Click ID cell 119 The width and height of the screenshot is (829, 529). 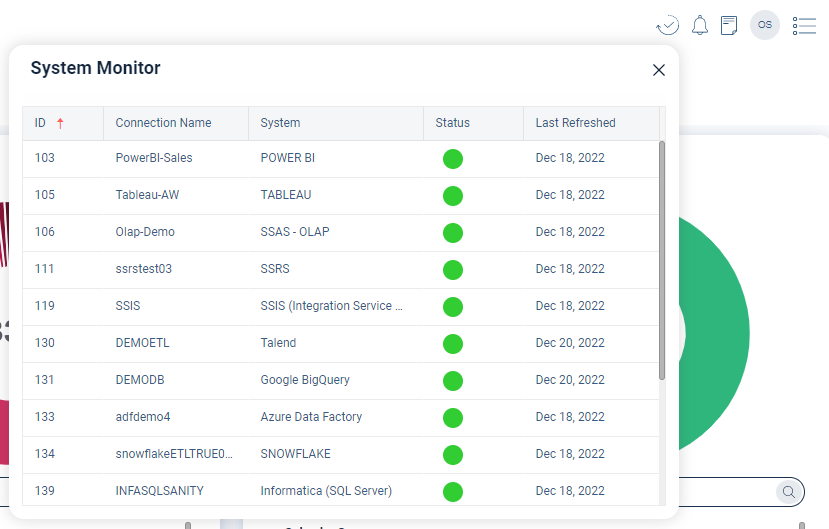(45, 305)
